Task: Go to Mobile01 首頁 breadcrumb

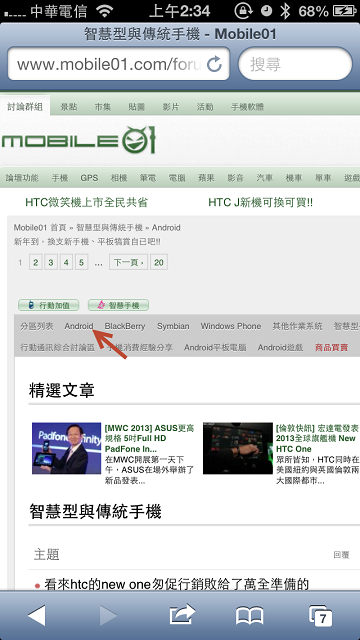Action: [x=40, y=228]
